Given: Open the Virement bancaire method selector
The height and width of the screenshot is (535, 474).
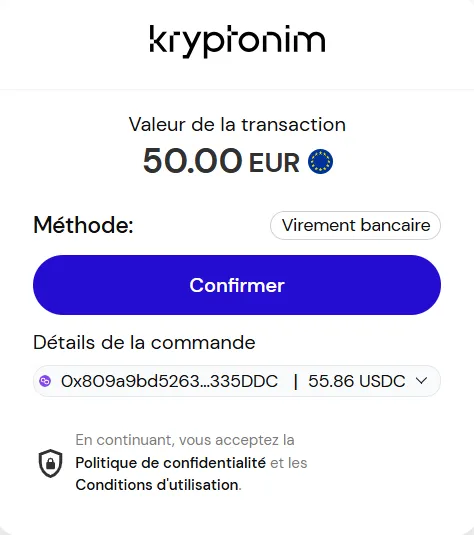Looking at the screenshot, I should tap(355, 226).
